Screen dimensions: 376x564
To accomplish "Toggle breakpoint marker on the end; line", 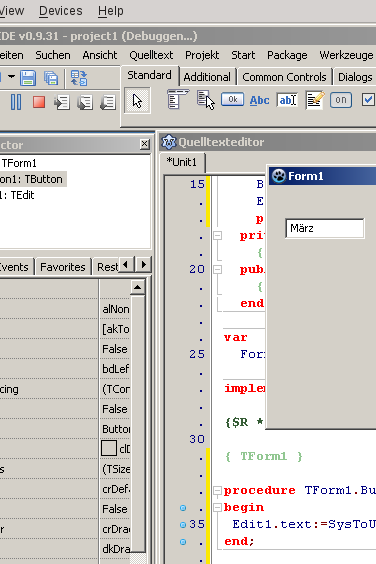I will (x=183, y=542).
